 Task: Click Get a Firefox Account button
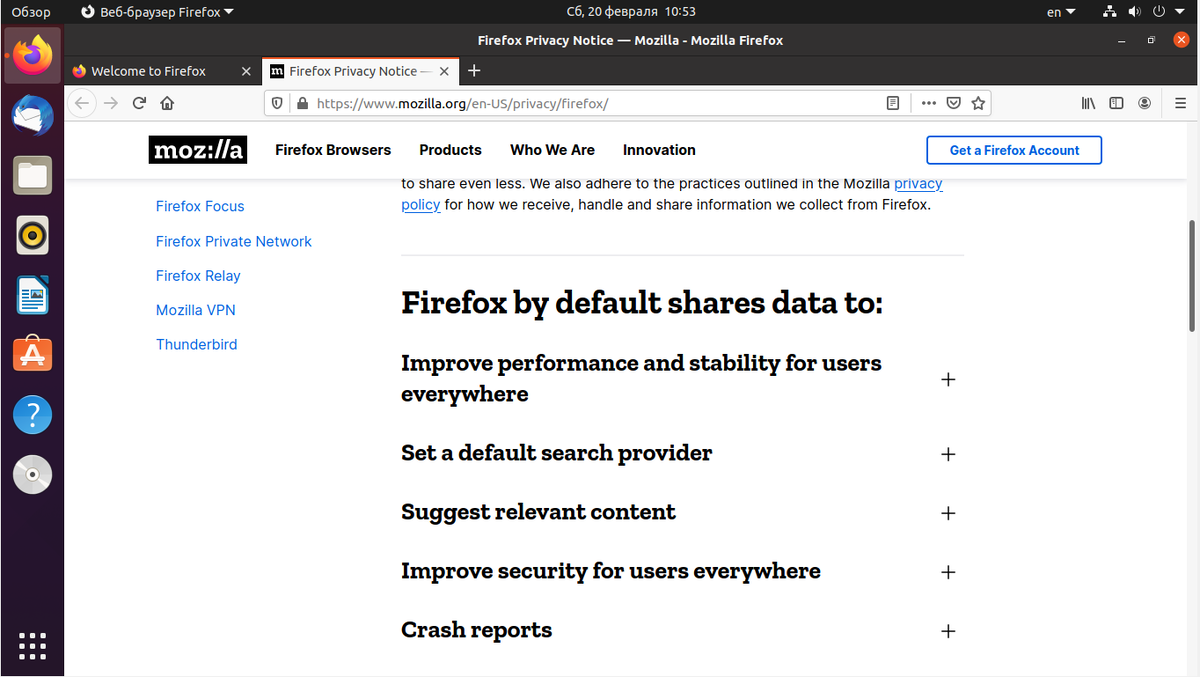pyautogui.click(x=1014, y=150)
